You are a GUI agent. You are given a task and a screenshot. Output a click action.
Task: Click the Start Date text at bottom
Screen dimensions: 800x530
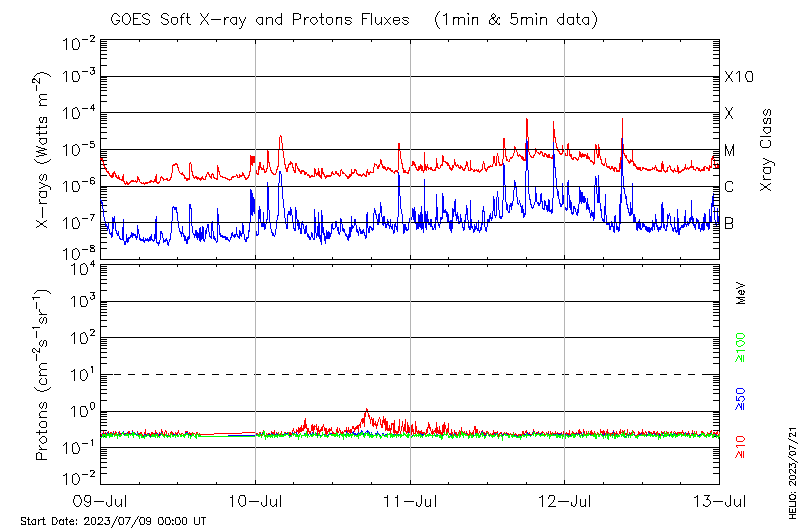113,521
